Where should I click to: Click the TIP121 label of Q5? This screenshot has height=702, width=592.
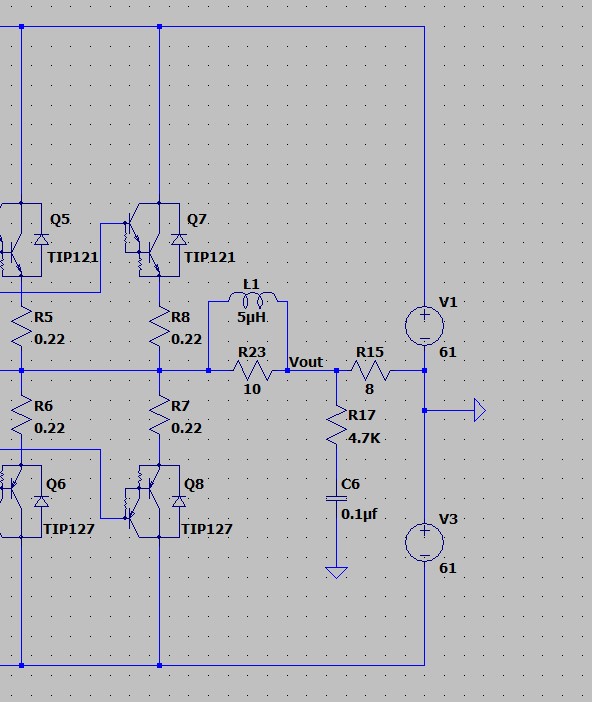tap(73, 257)
